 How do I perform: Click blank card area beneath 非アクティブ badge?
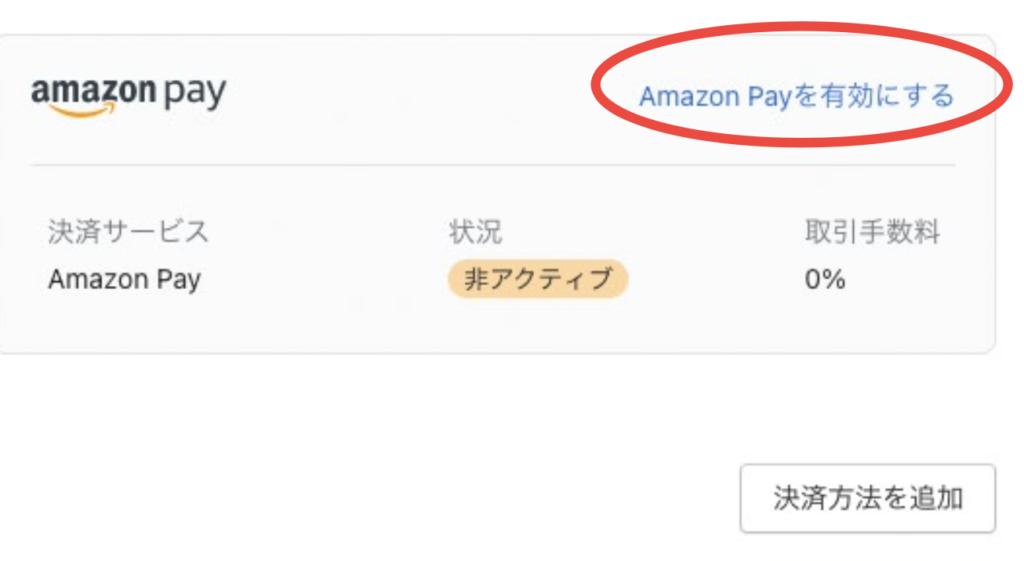click(x=537, y=325)
